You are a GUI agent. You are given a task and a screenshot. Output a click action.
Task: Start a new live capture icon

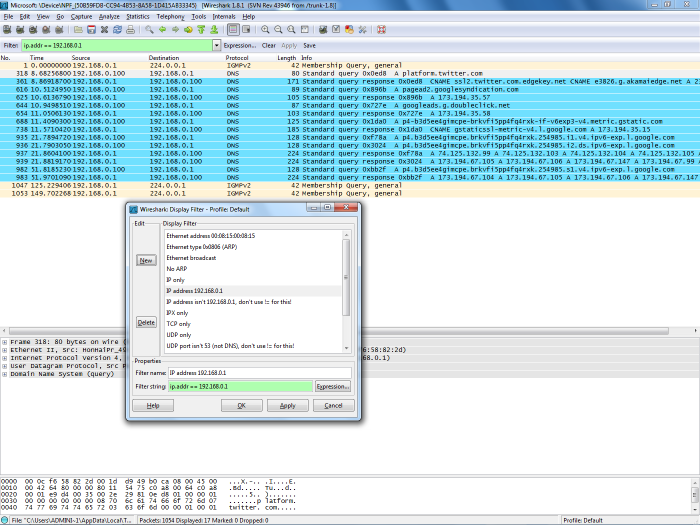coord(33,30)
